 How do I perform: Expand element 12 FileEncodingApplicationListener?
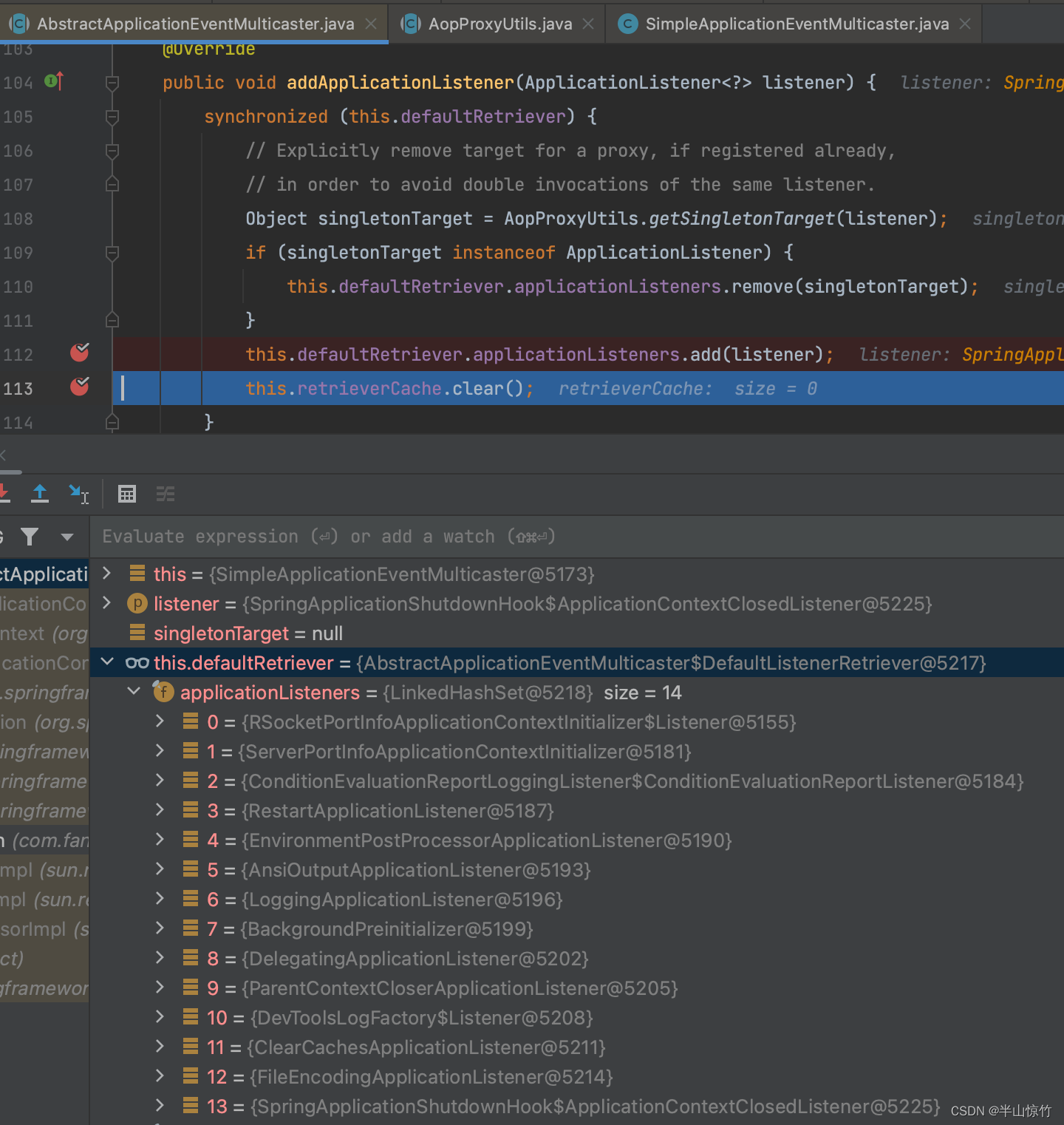(160, 1075)
